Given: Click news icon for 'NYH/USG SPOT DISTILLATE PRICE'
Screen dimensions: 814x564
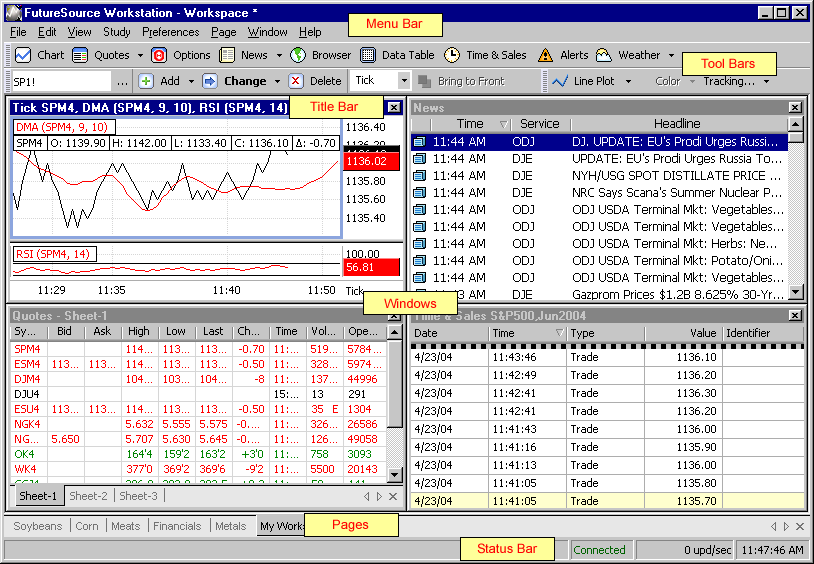Looking at the screenshot, I should point(419,176).
